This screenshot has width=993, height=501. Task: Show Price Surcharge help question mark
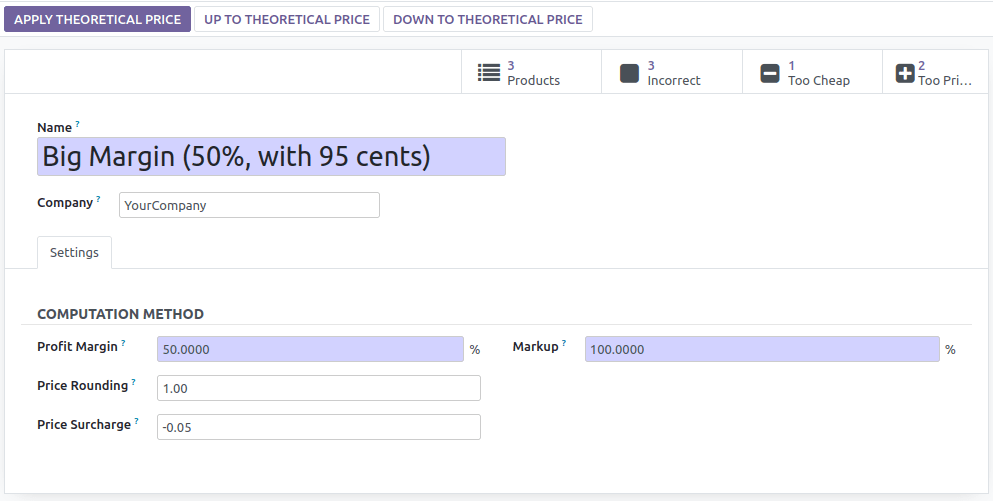pyautogui.click(x=136, y=421)
